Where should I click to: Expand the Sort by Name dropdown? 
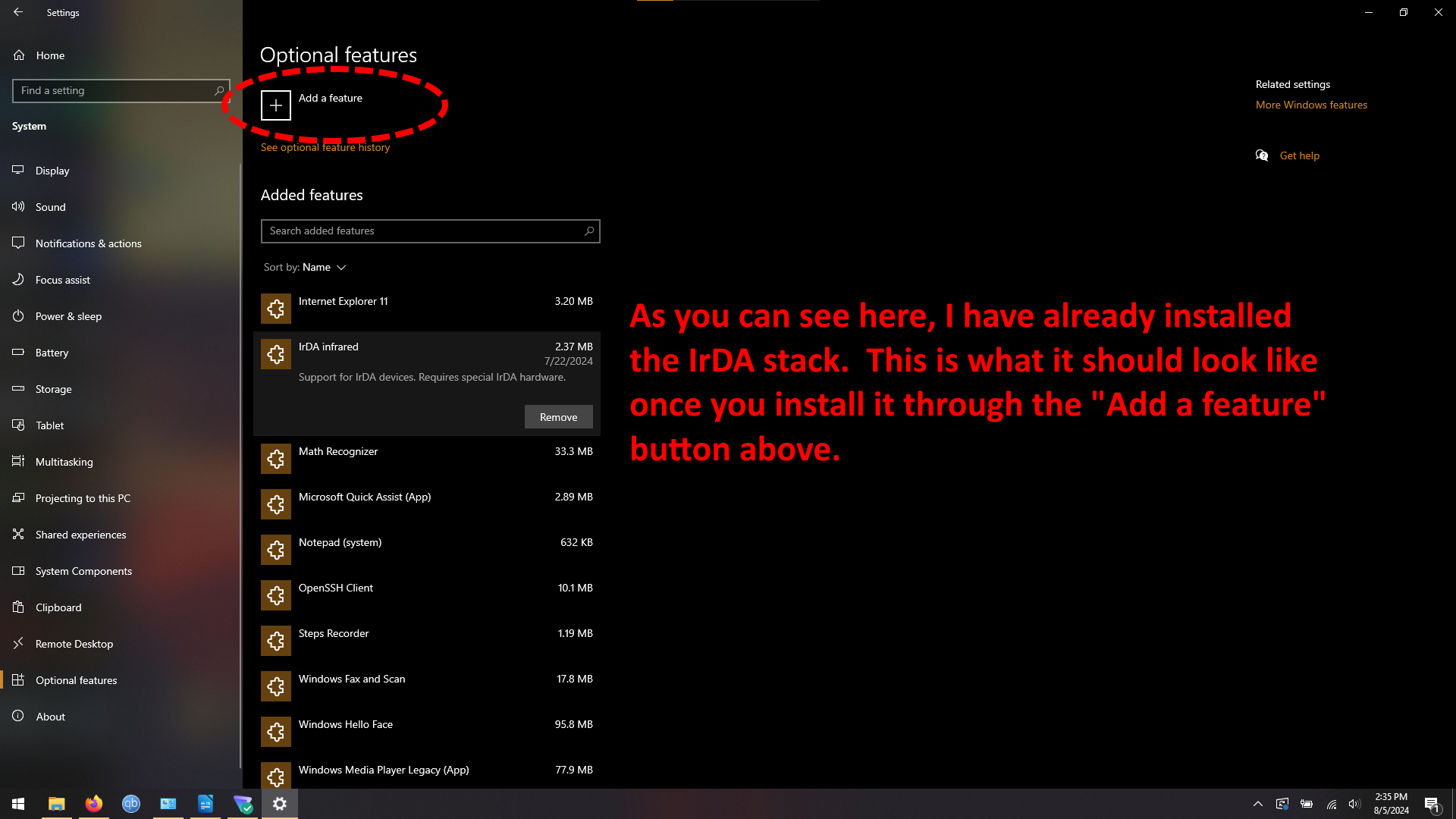pos(305,267)
